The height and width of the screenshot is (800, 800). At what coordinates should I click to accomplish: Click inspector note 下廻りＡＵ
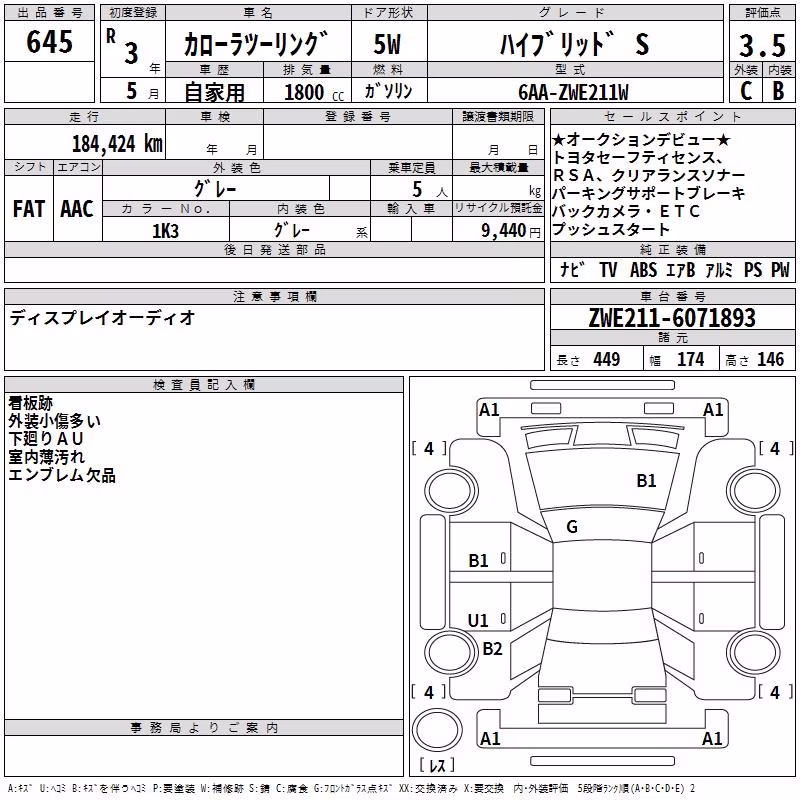coord(46,439)
